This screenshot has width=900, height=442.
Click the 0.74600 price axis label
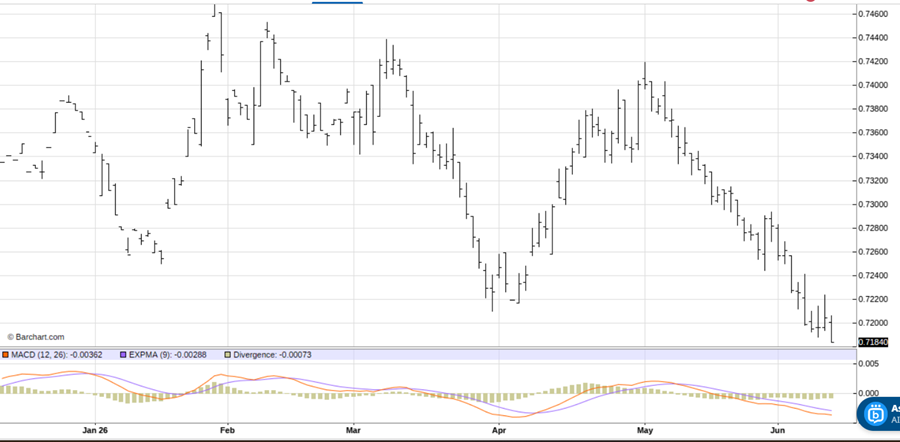coord(873,14)
